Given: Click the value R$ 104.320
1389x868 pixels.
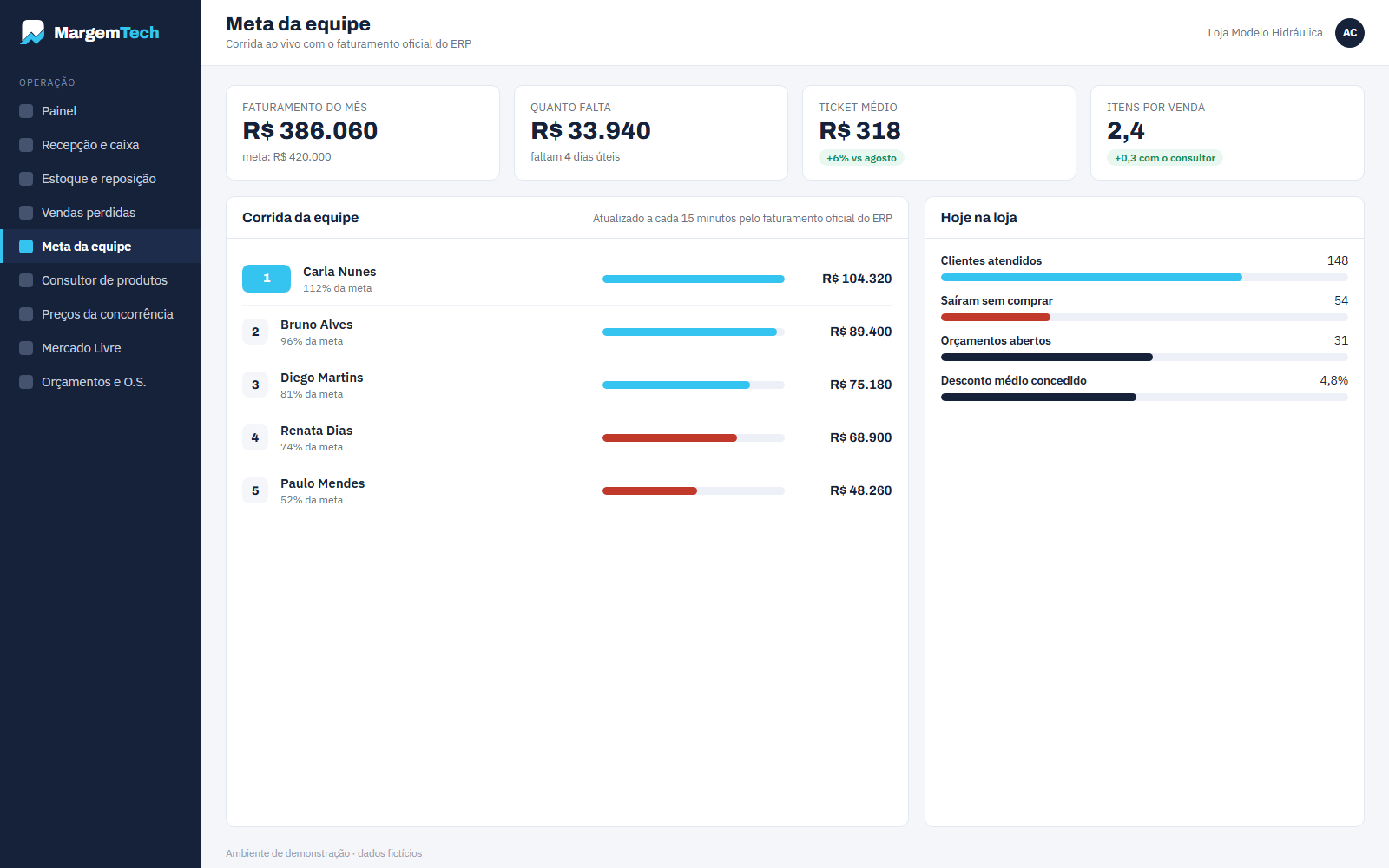Looking at the screenshot, I should [x=857, y=279].
